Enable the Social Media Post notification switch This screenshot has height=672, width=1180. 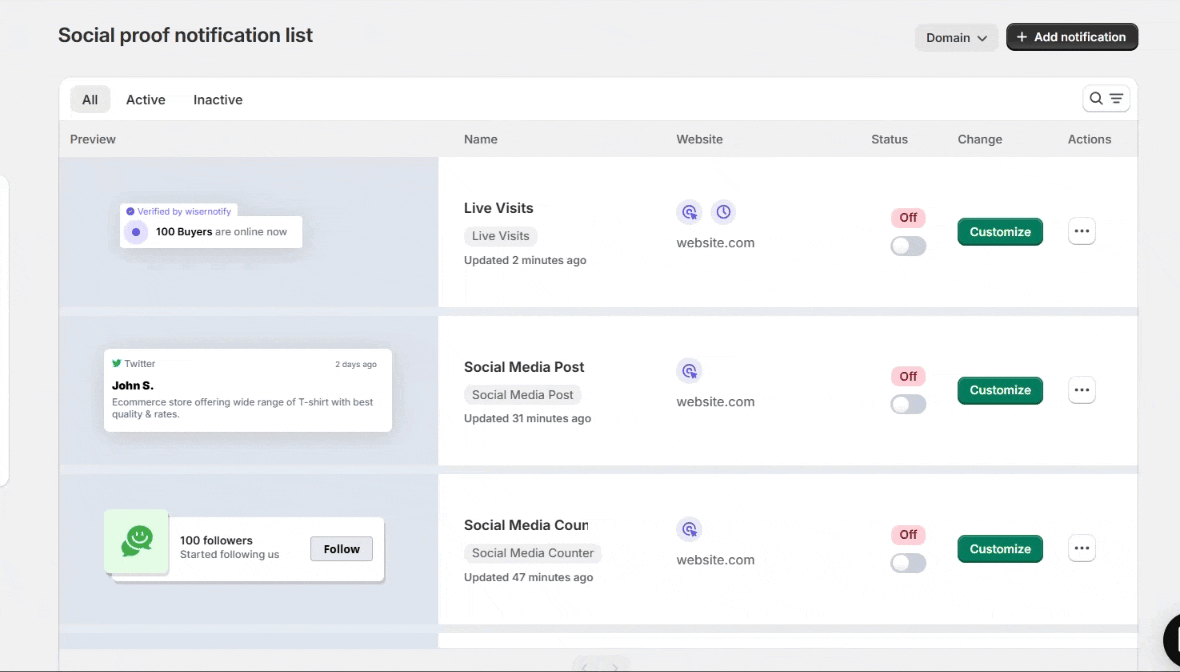click(x=908, y=404)
